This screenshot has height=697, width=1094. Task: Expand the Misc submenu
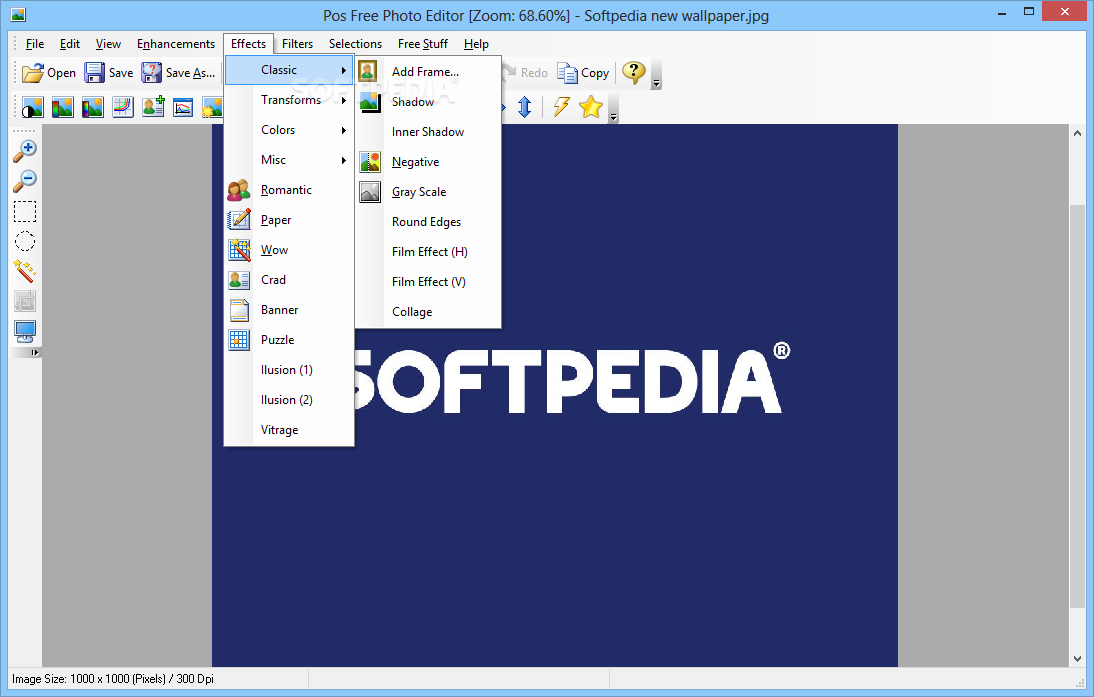(289, 160)
